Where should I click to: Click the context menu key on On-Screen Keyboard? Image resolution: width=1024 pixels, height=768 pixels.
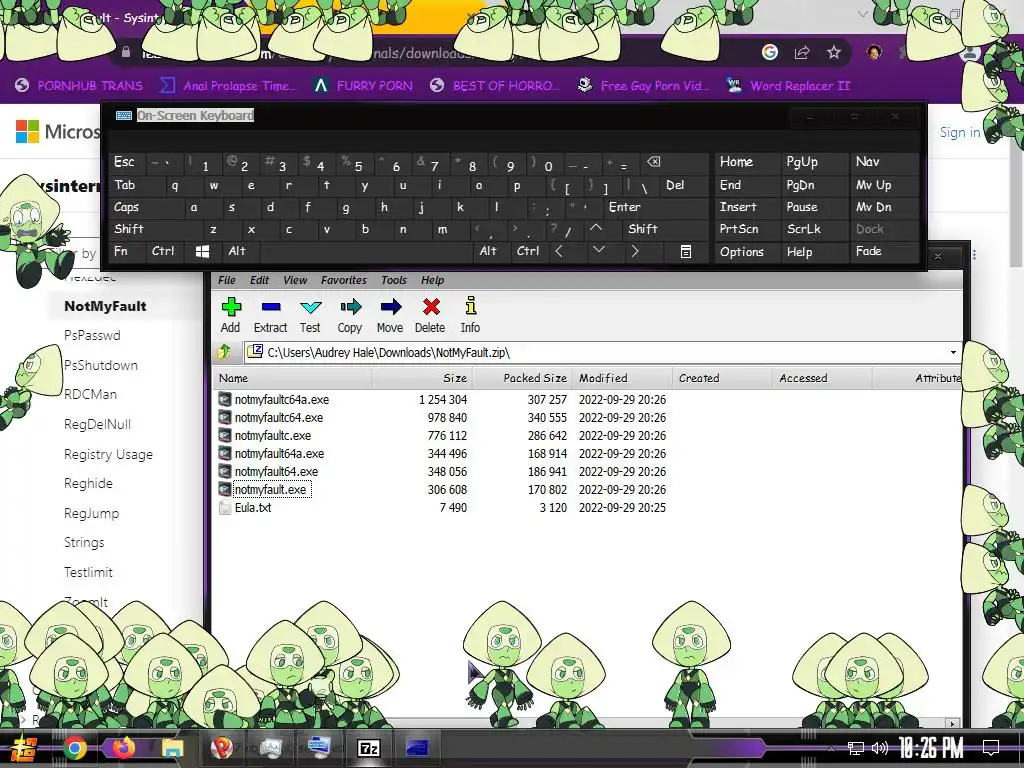(x=686, y=251)
